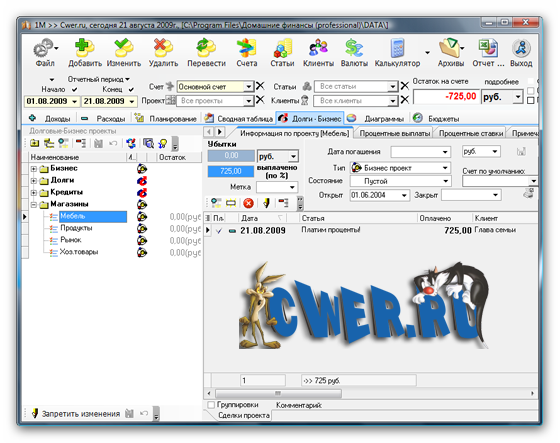Click the Перевести transfer icon
Image resolution: width=560 pixels, height=443 pixels.
click(206, 48)
